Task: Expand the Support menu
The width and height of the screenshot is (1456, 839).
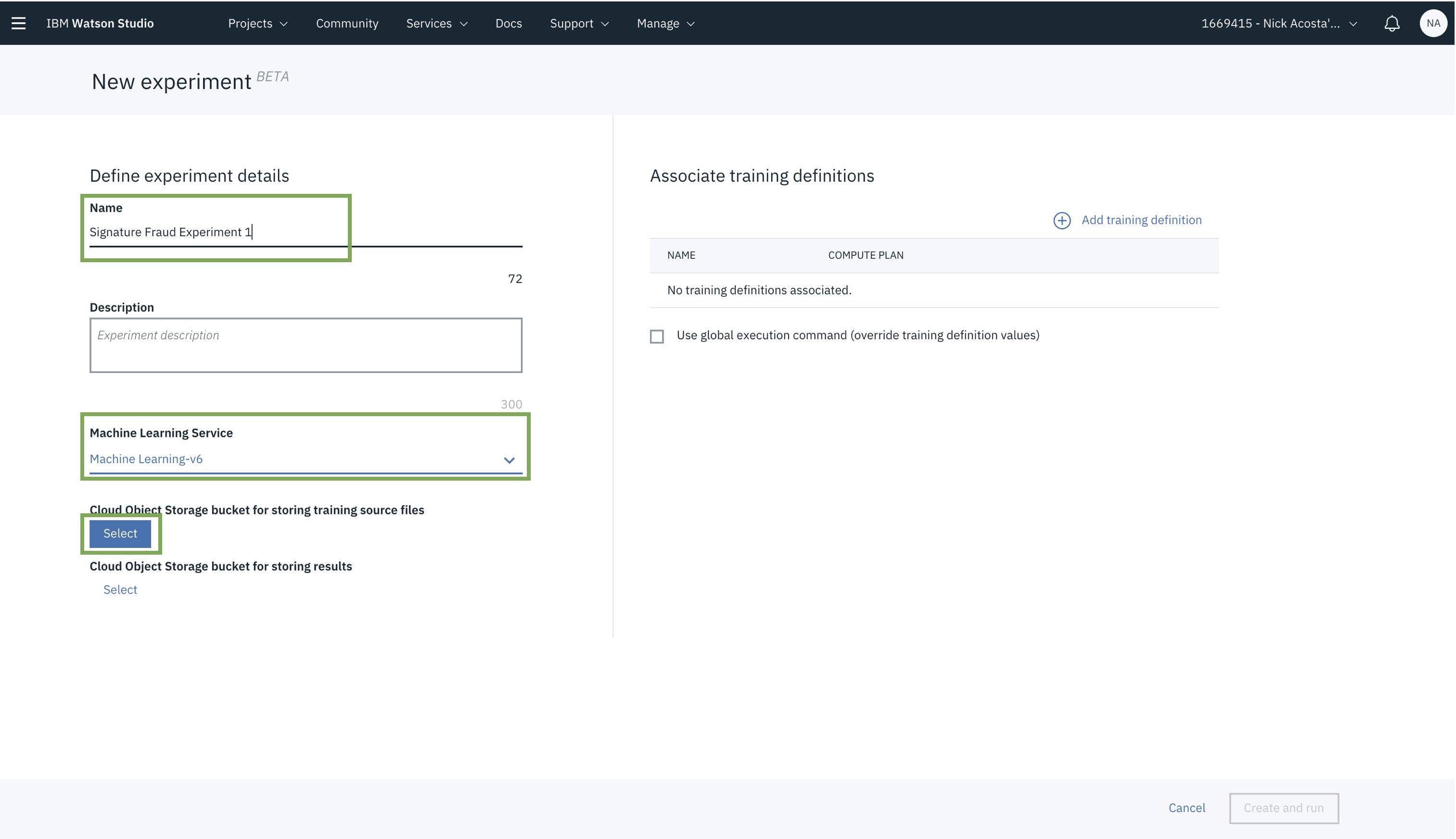Action: tap(579, 24)
